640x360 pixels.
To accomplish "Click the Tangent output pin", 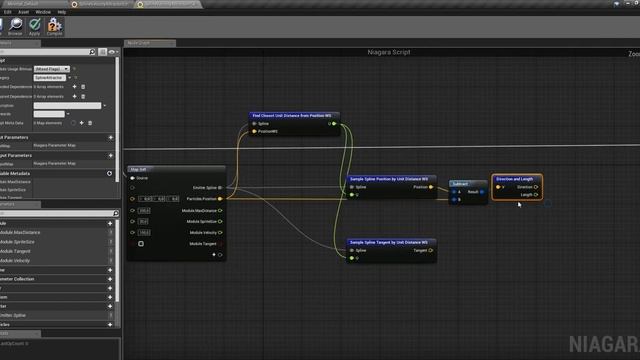I will pyautogui.click(x=431, y=250).
